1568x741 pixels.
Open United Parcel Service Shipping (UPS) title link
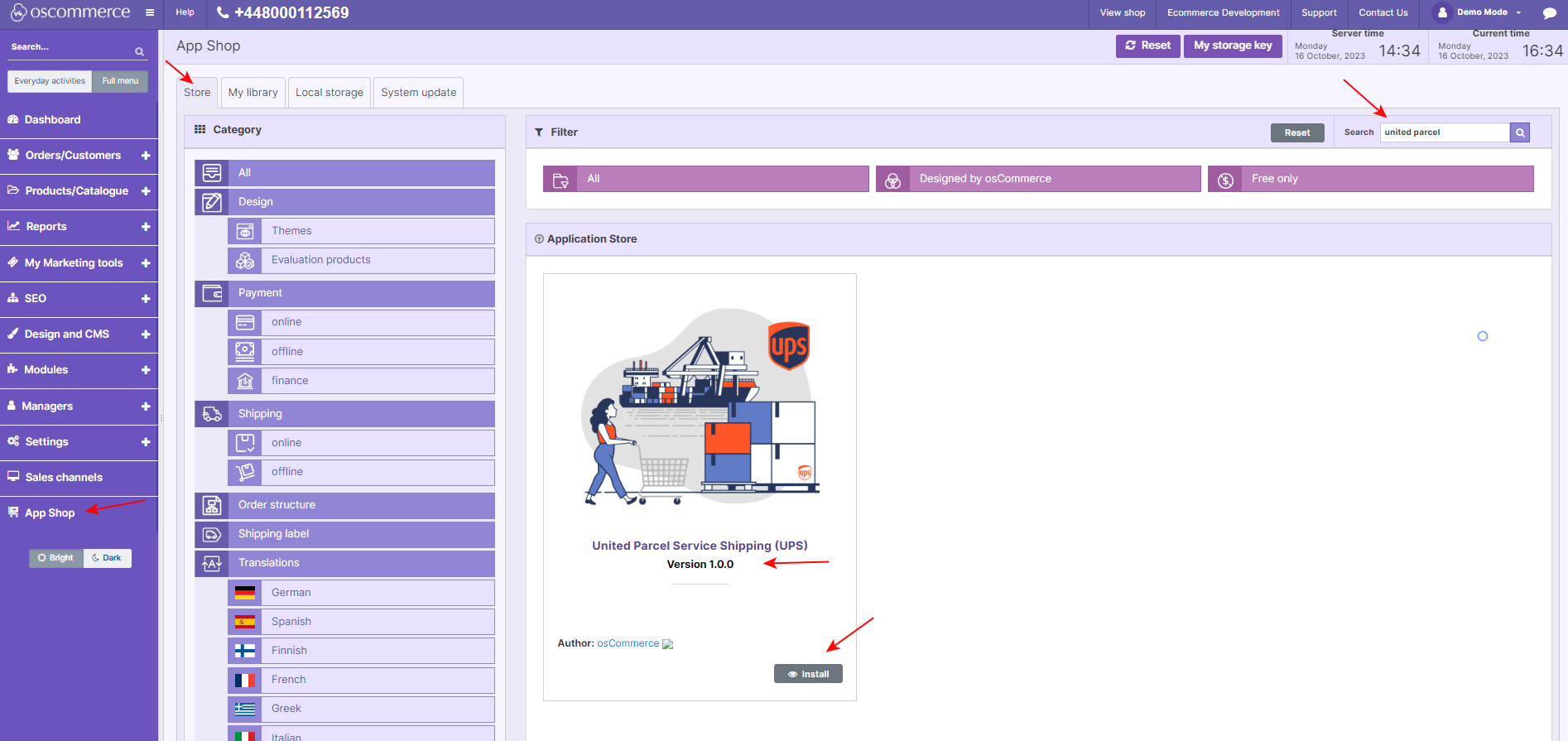[700, 546]
